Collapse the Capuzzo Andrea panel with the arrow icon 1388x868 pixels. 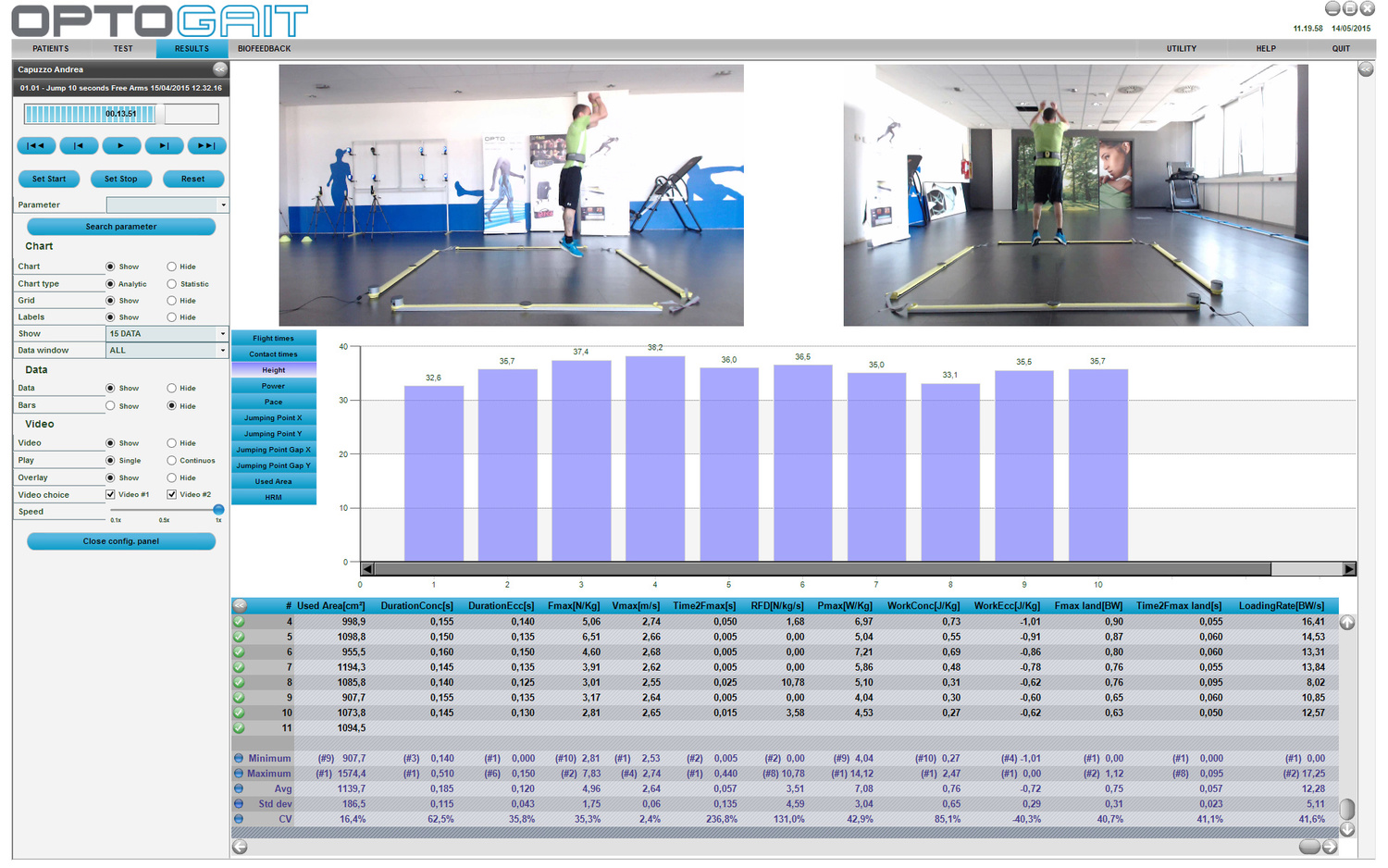[x=219, y=69]
